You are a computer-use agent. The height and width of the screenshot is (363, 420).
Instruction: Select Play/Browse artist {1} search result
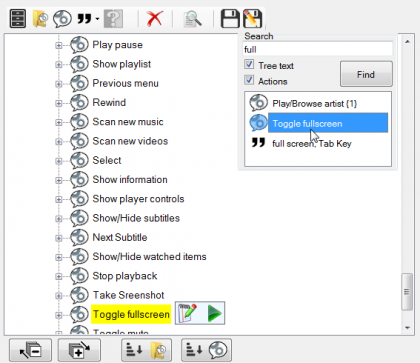pos(314,104)
